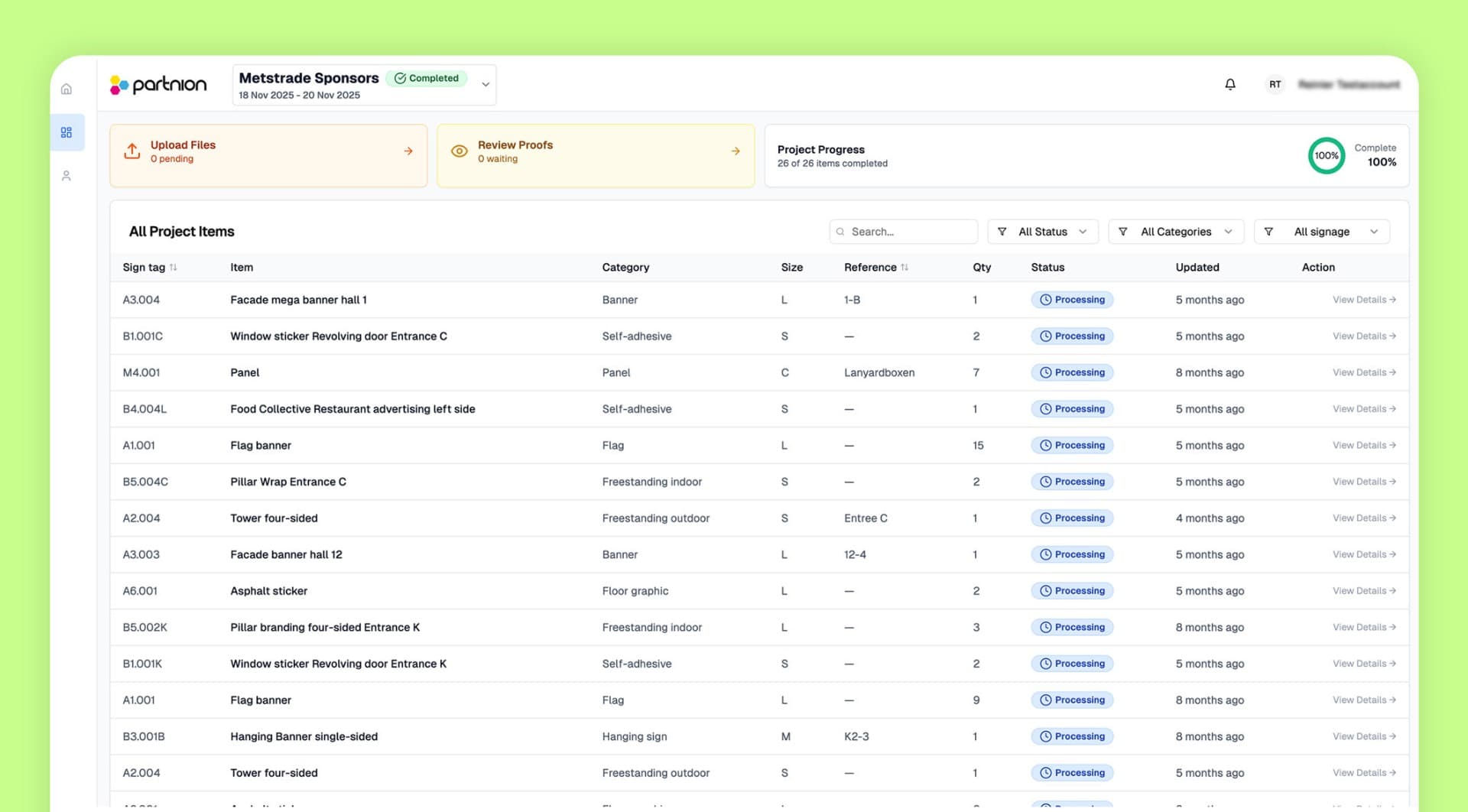Click Processing badge for Asphalt sticker
Image resolution: width=1468 pixels, height=812 pixels.
(x=1072, y=591)
